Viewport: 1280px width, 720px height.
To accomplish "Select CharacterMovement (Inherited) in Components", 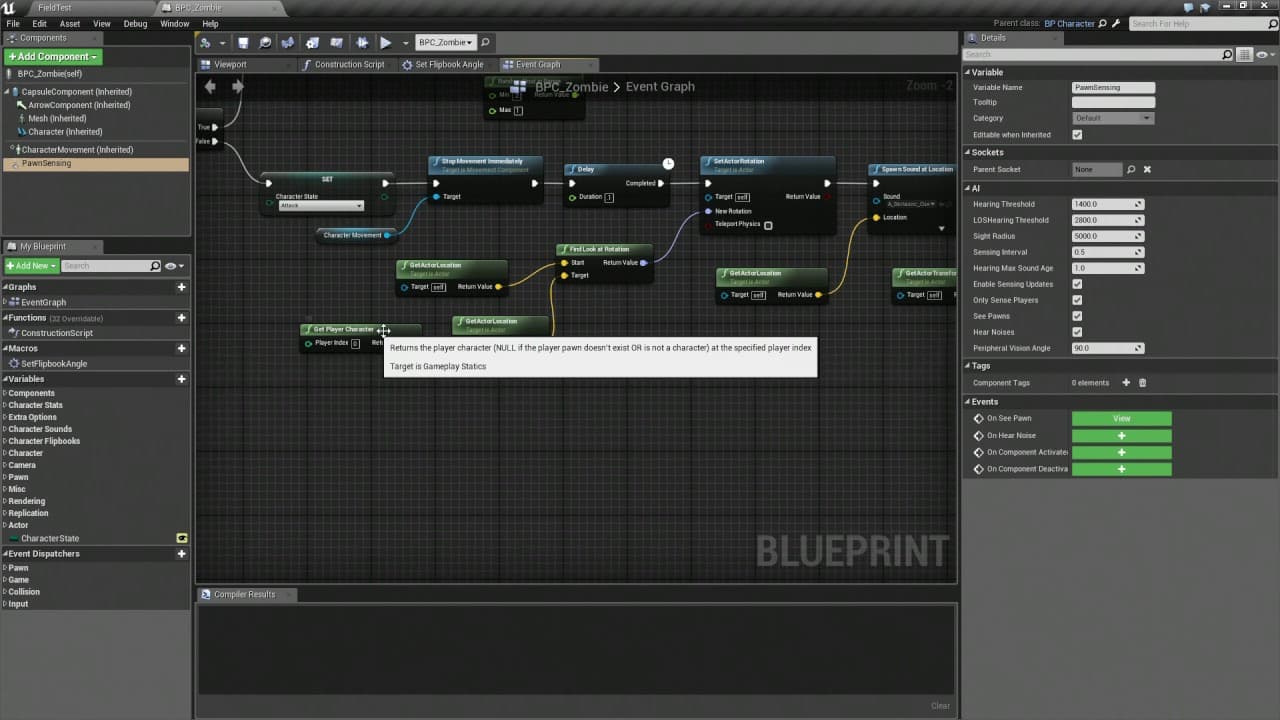I will [x=77, y=150].
